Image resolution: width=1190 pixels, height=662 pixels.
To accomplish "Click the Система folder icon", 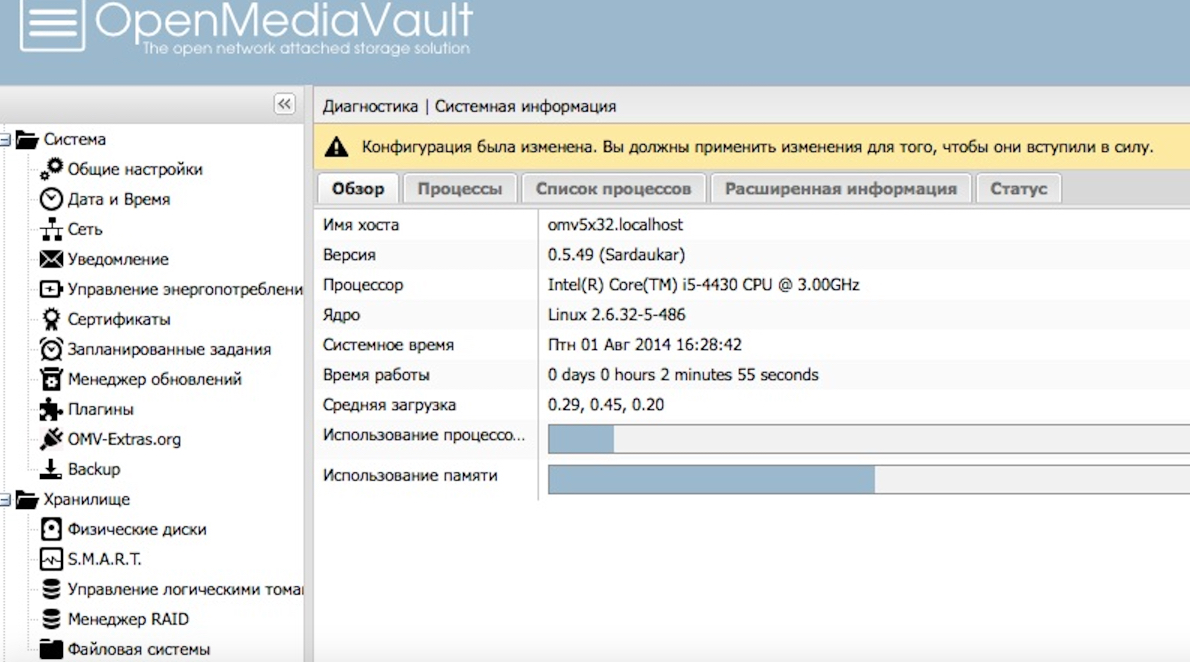I will 27,140.
